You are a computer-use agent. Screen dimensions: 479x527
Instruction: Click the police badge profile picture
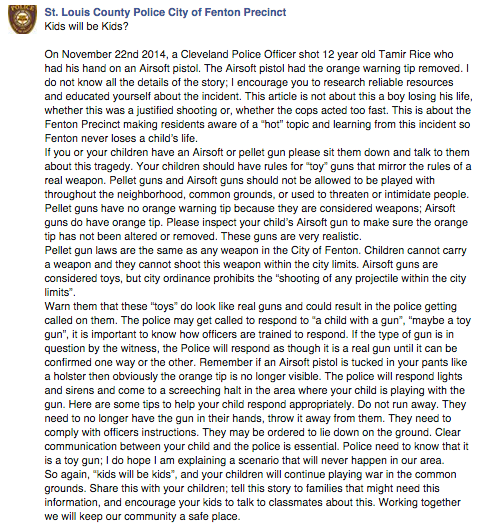point(23,19)
